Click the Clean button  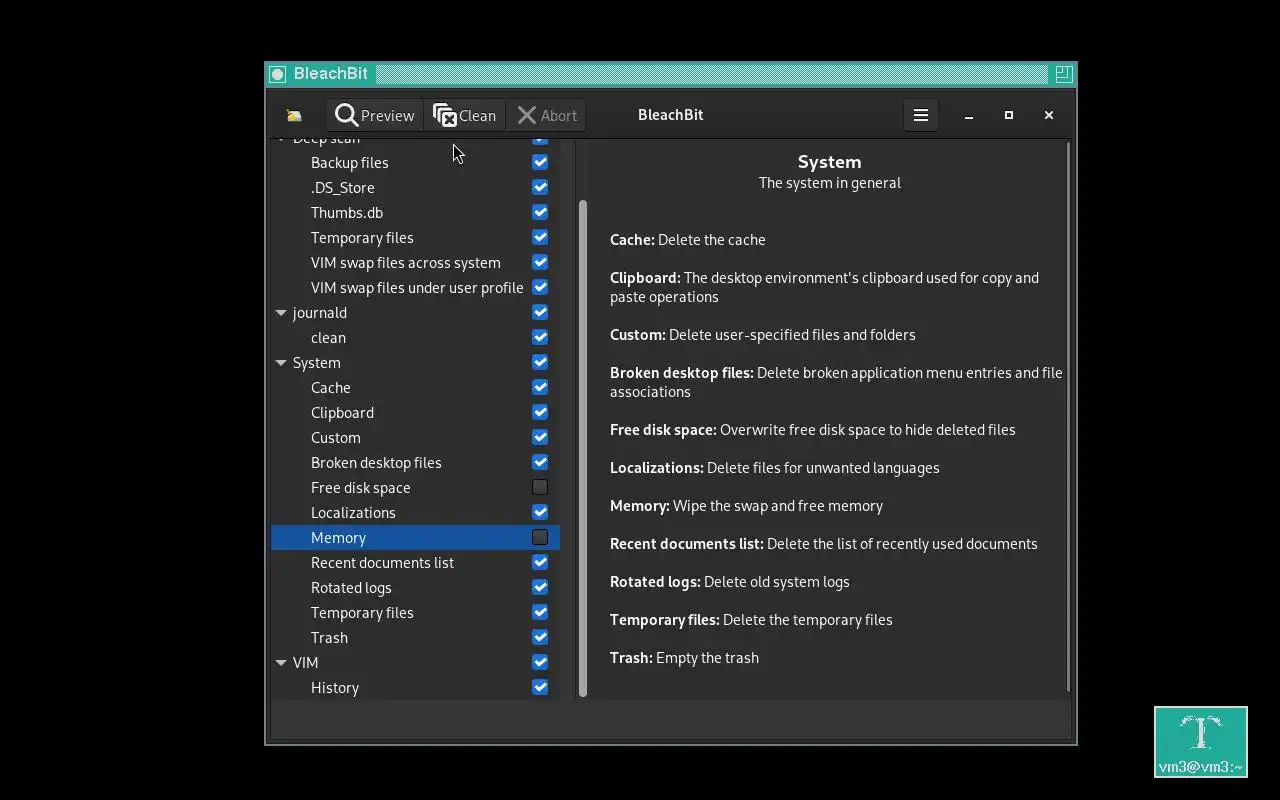464,115
